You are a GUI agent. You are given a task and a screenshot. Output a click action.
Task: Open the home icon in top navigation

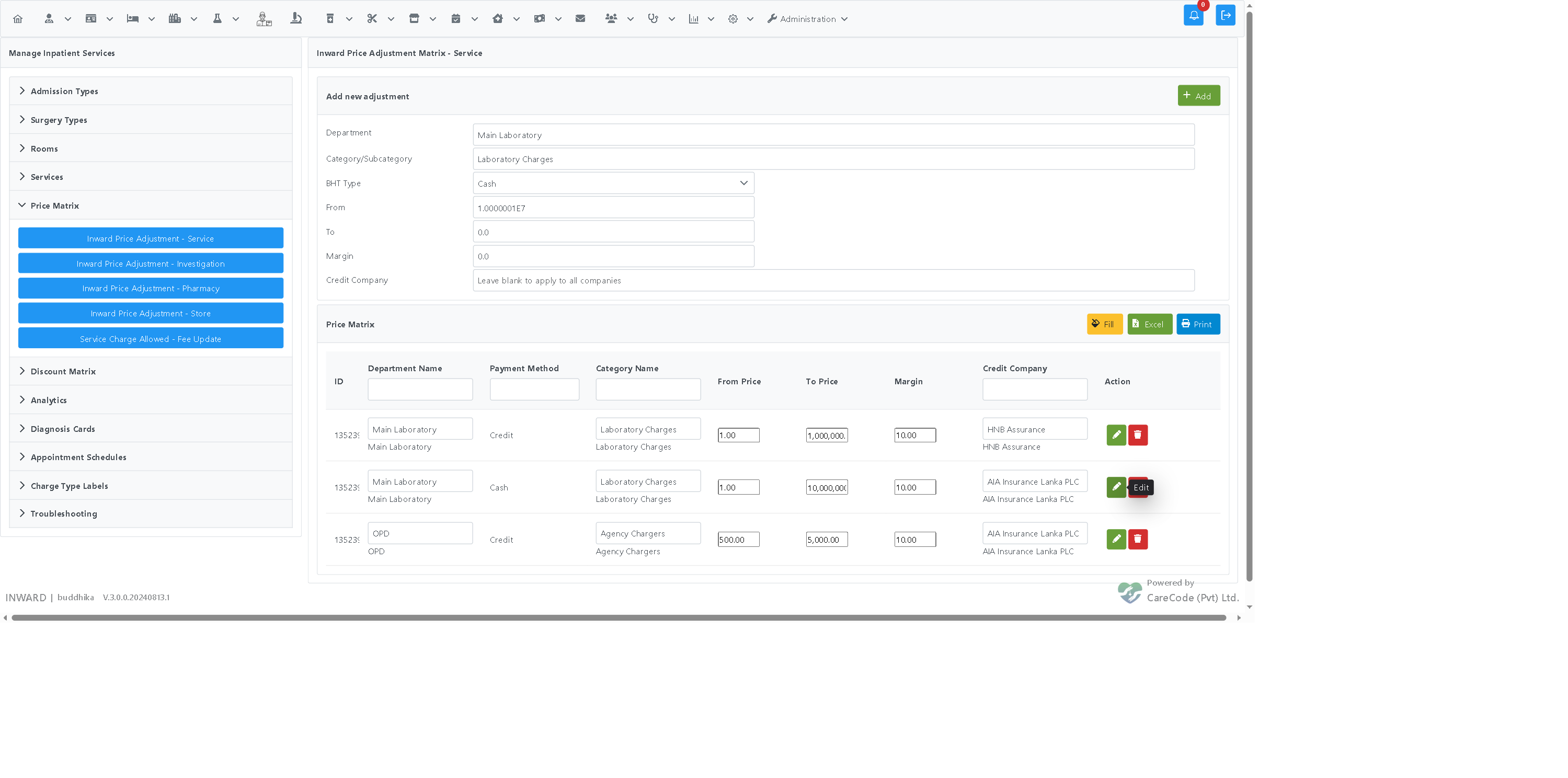click(18, 19)
